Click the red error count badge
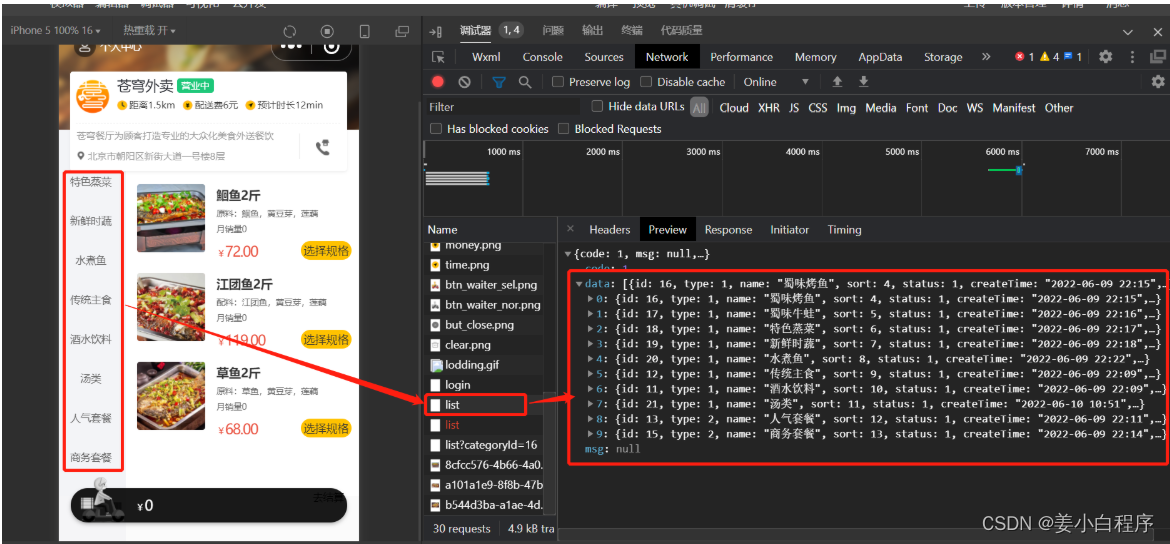 coord(1024,57)
